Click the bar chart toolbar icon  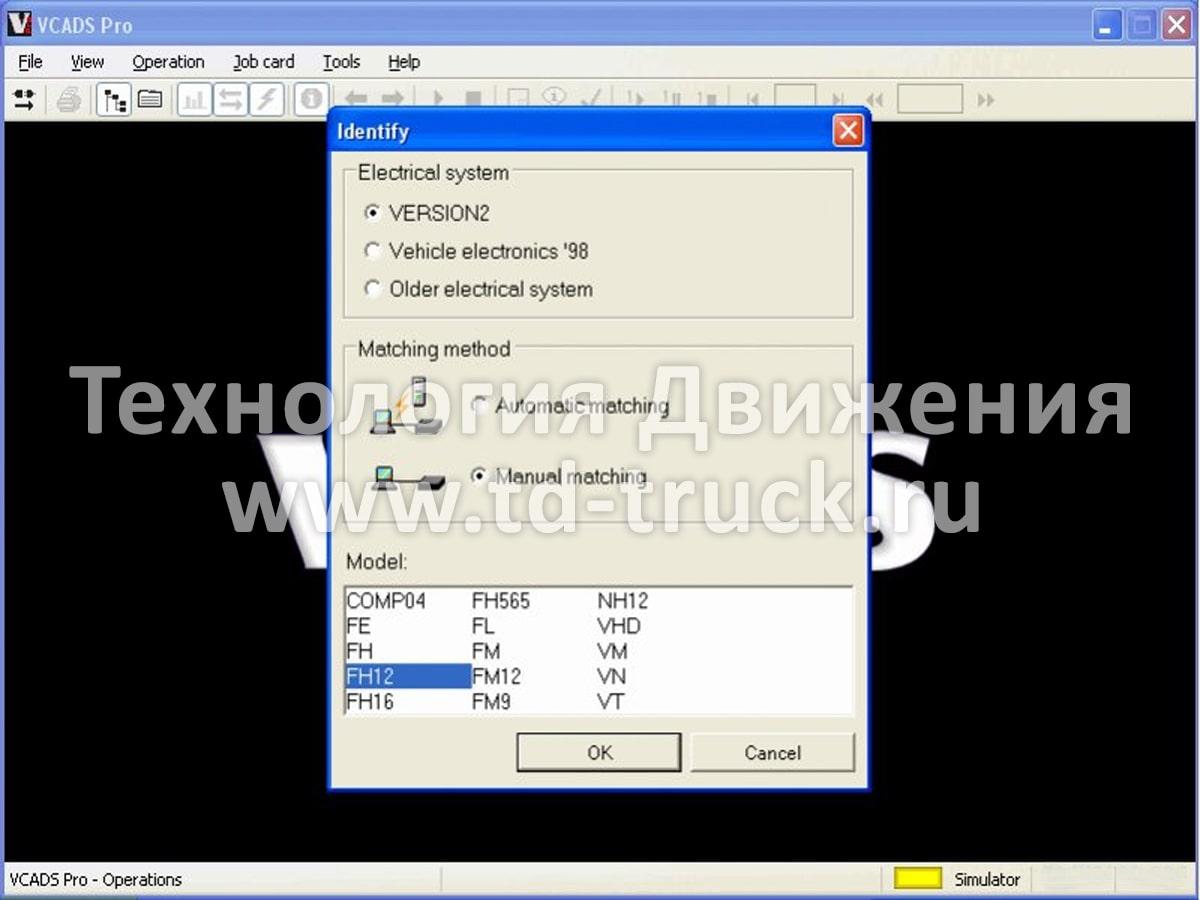194,99
